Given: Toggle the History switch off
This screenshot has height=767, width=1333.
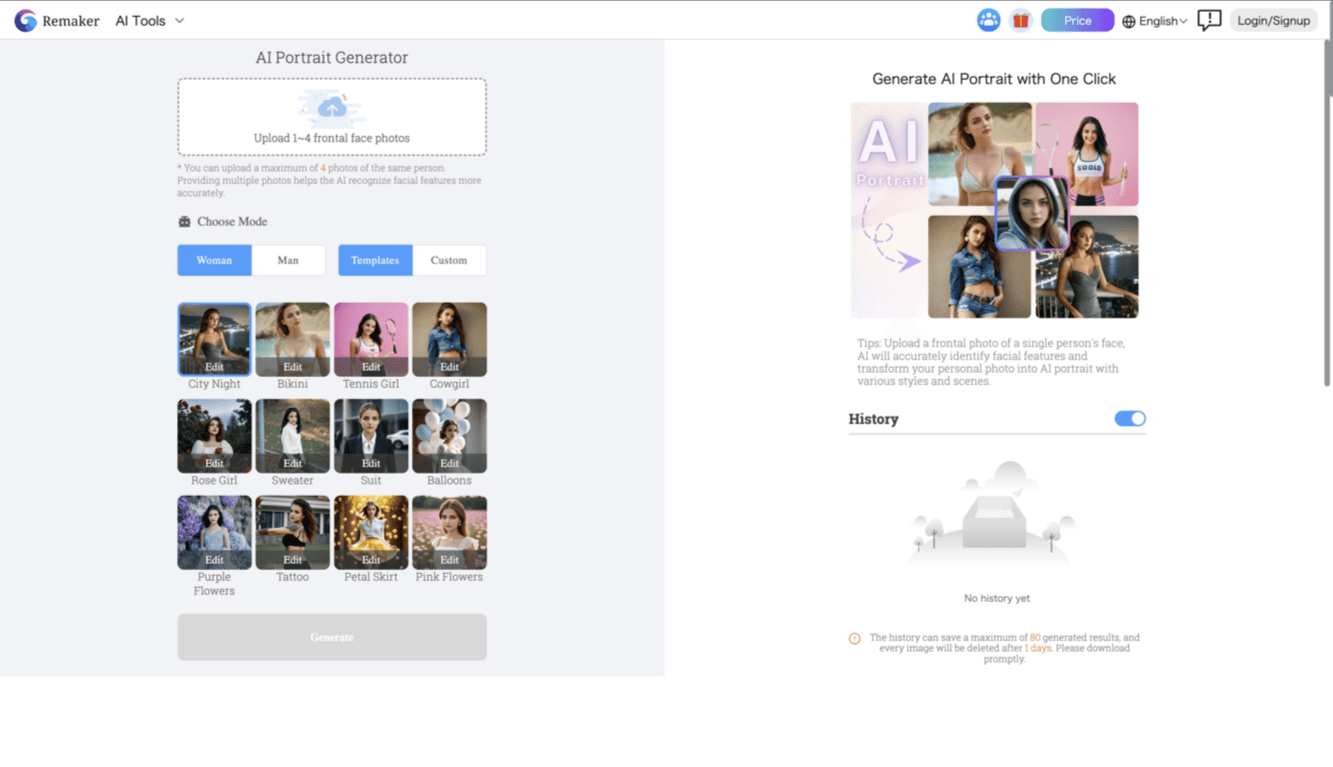Looking at the screenshot, I should [x=1130, y=419].
